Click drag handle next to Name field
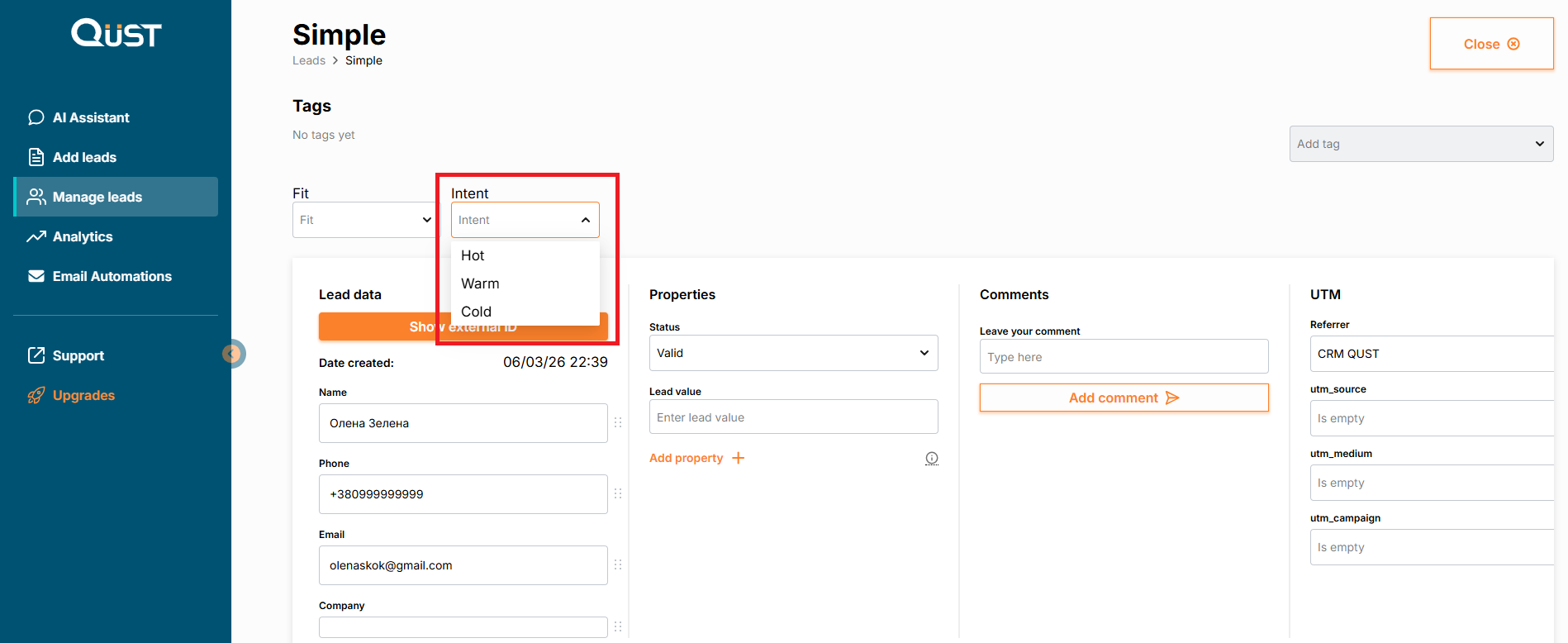Image resolution: width=1568 pixels, height=643 pixels. click(618, 422)
